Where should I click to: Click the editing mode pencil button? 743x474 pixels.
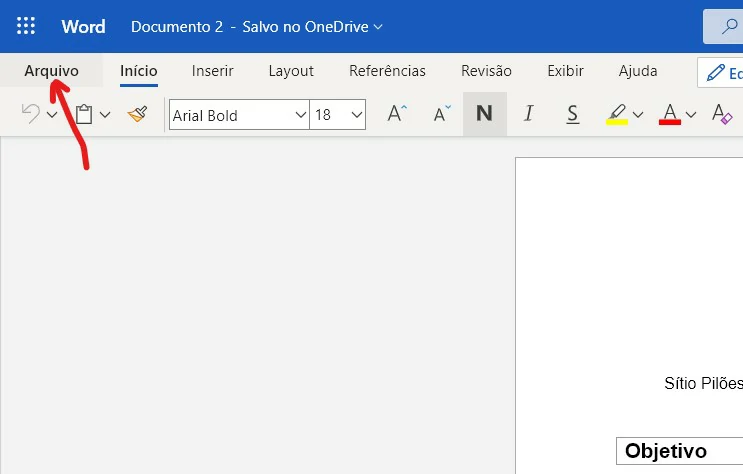point(720,73)
